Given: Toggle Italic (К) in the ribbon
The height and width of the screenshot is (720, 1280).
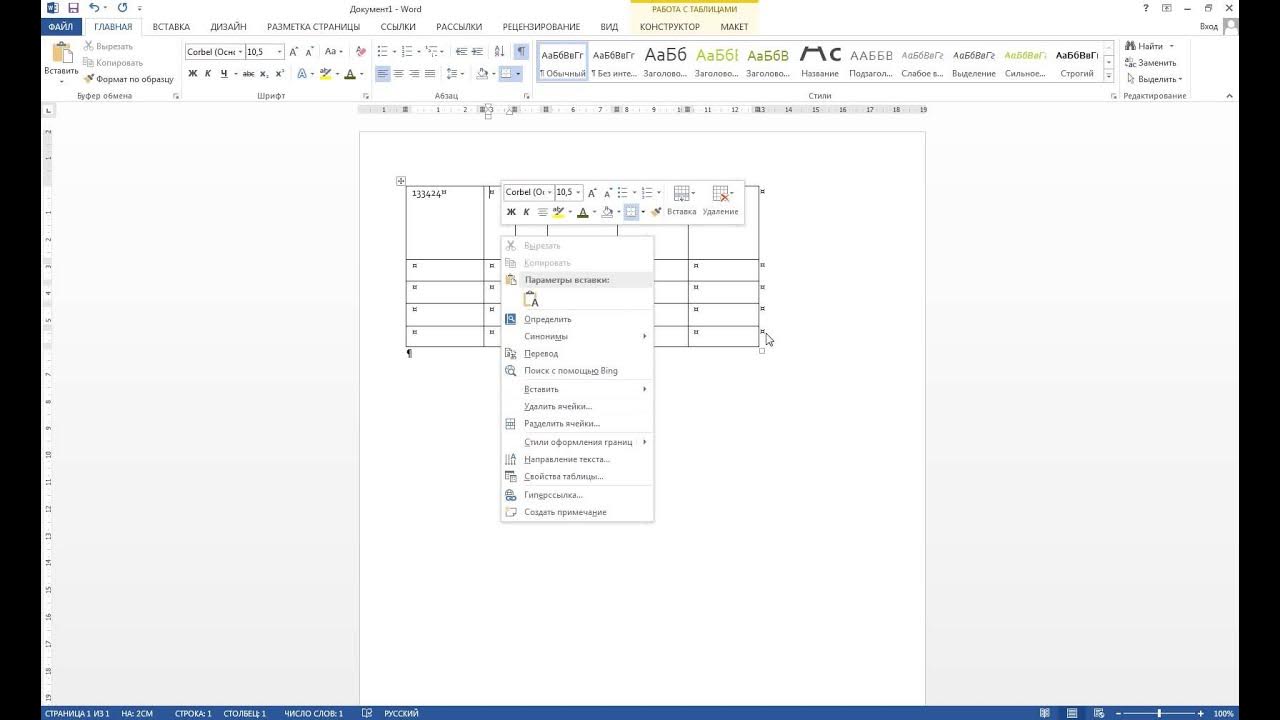Looking at the screenshot, I should [x=208, y=74].
